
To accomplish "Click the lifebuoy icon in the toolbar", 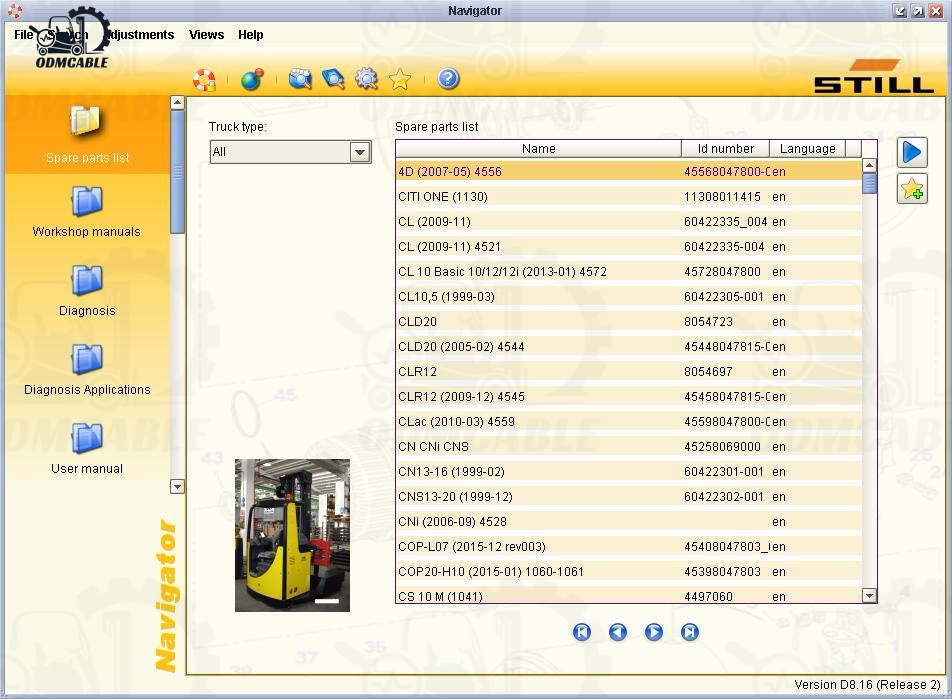I will point(205,80).
